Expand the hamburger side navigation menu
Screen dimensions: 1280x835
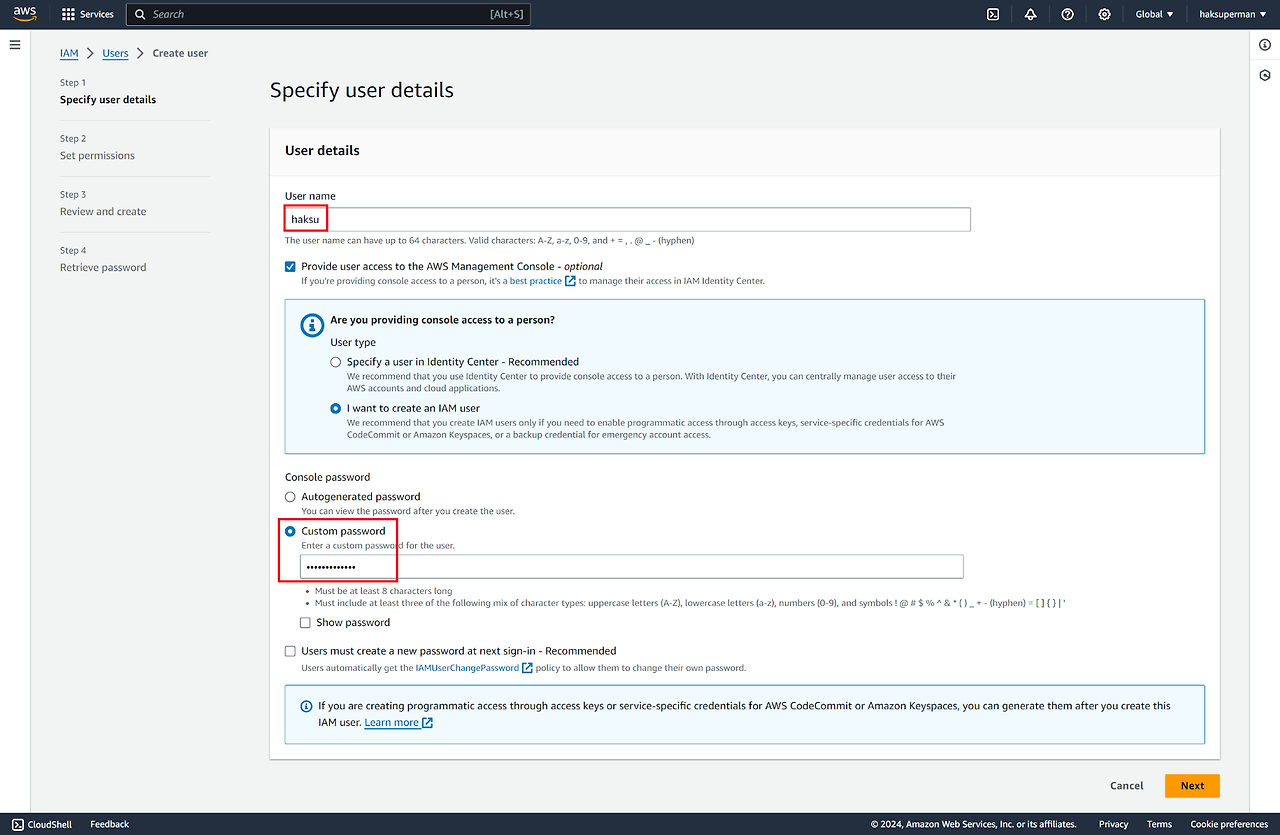pos(15,45)
